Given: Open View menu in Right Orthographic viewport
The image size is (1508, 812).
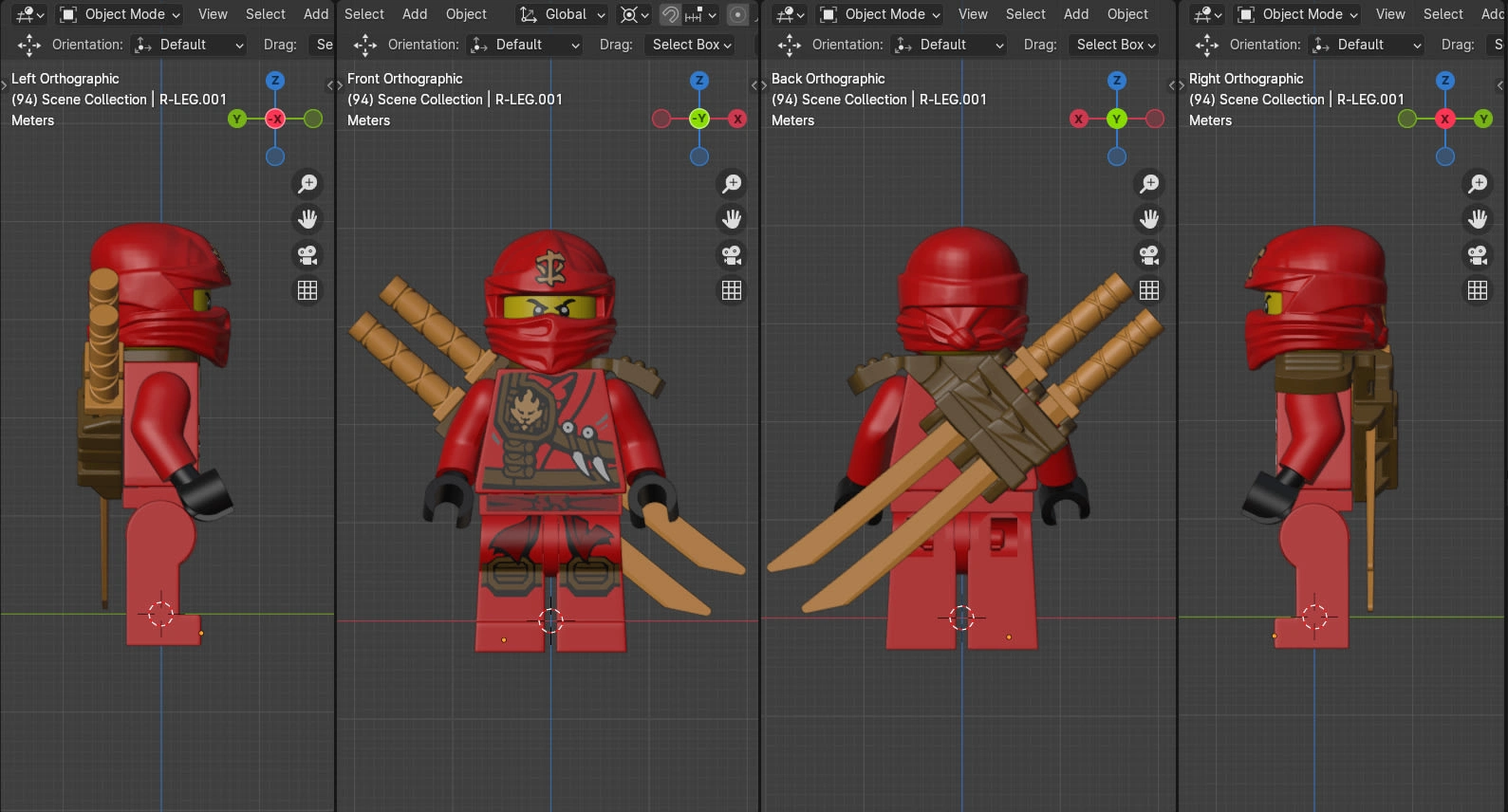Looking at the screenshot, I should [x=1390, y=14].
